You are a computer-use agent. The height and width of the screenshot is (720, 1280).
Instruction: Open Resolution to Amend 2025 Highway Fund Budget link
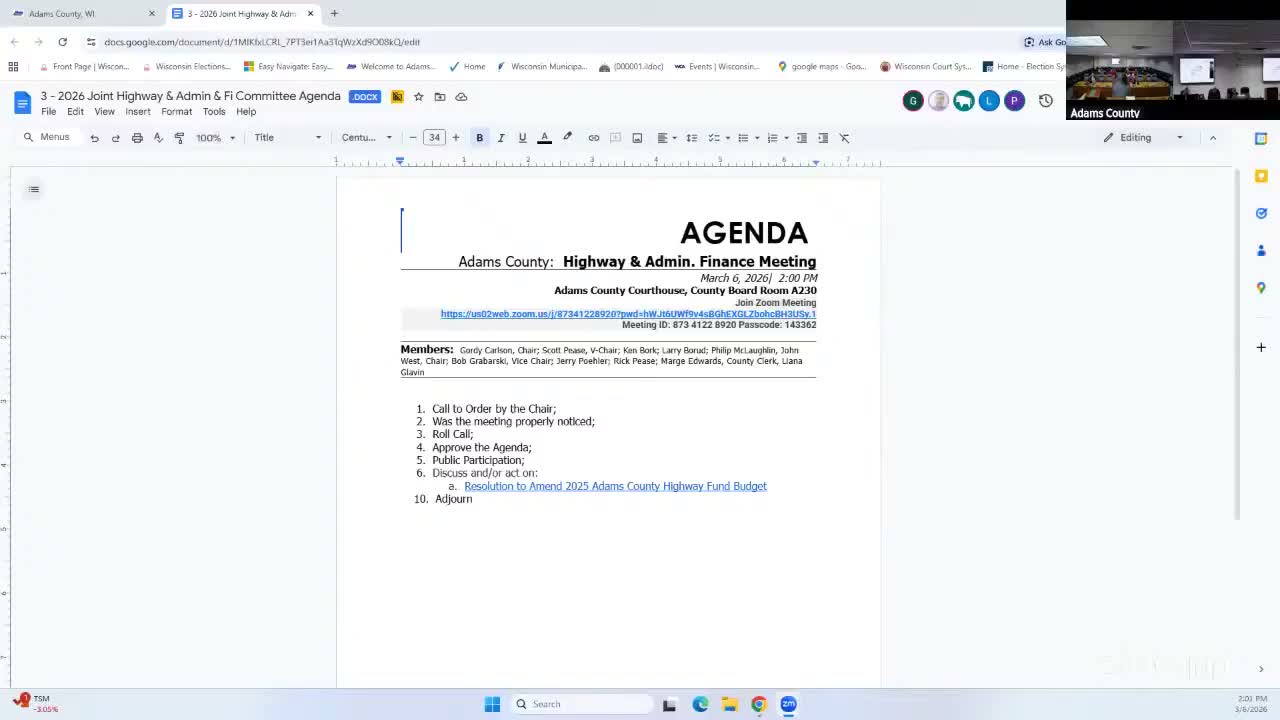click(x=615, y=486)
